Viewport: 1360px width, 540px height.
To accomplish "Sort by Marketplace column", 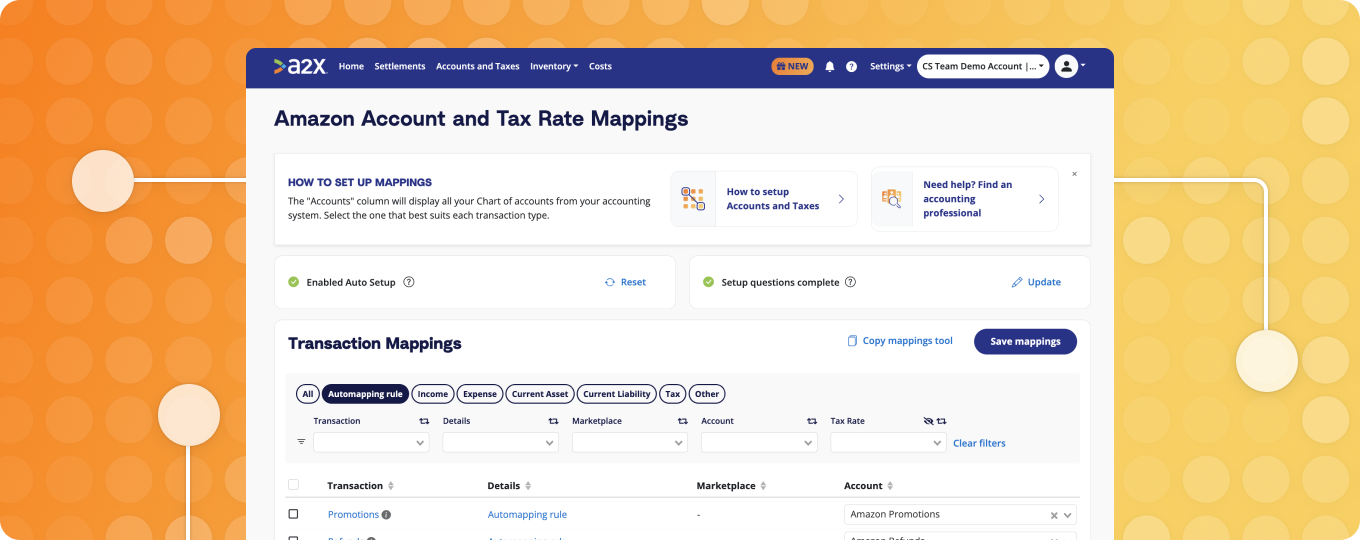I will pyautogui.click(x=763, y=486).
